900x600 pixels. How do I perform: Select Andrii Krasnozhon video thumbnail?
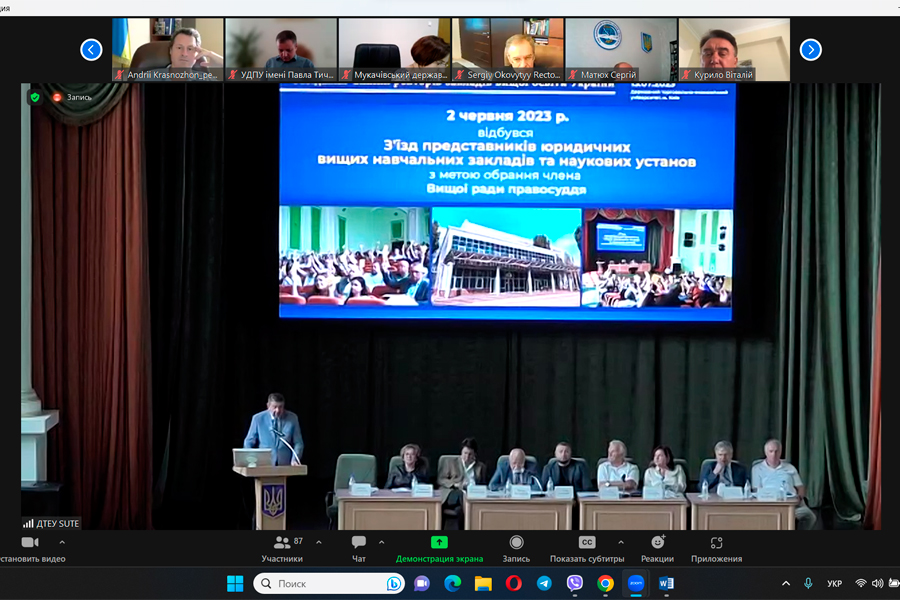tap(168, 49)
